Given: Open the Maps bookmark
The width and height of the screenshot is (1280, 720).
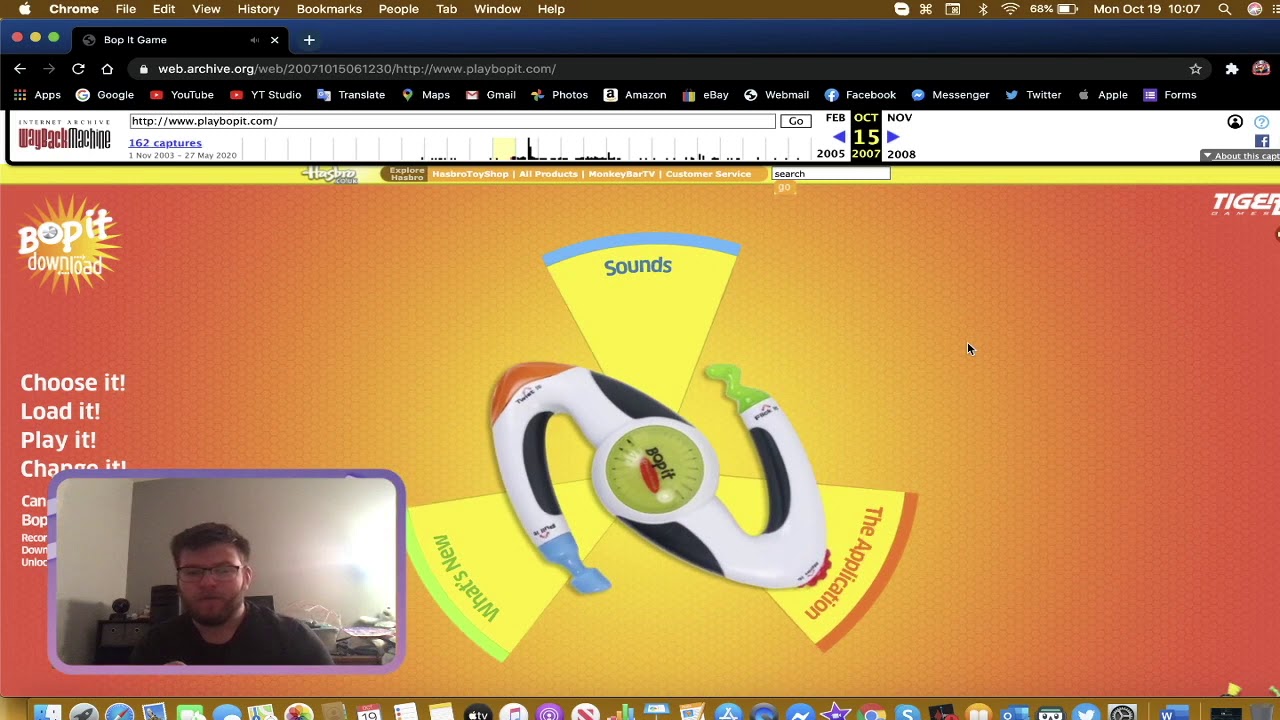Looking at the screenshot, I should coord(425,95).
